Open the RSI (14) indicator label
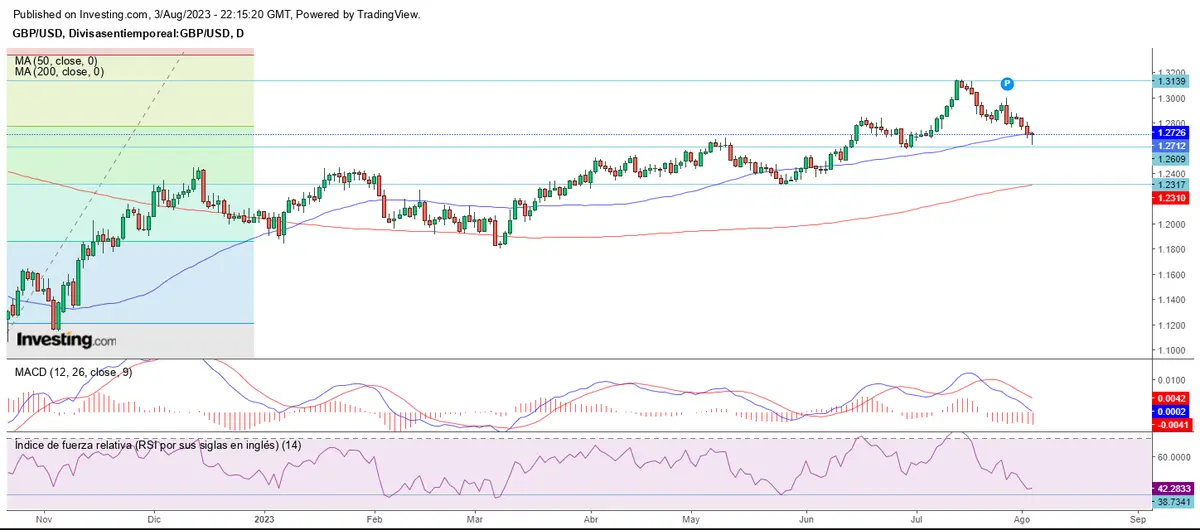The width and height of the screenshot is (1200, 530). click(158, 445)
